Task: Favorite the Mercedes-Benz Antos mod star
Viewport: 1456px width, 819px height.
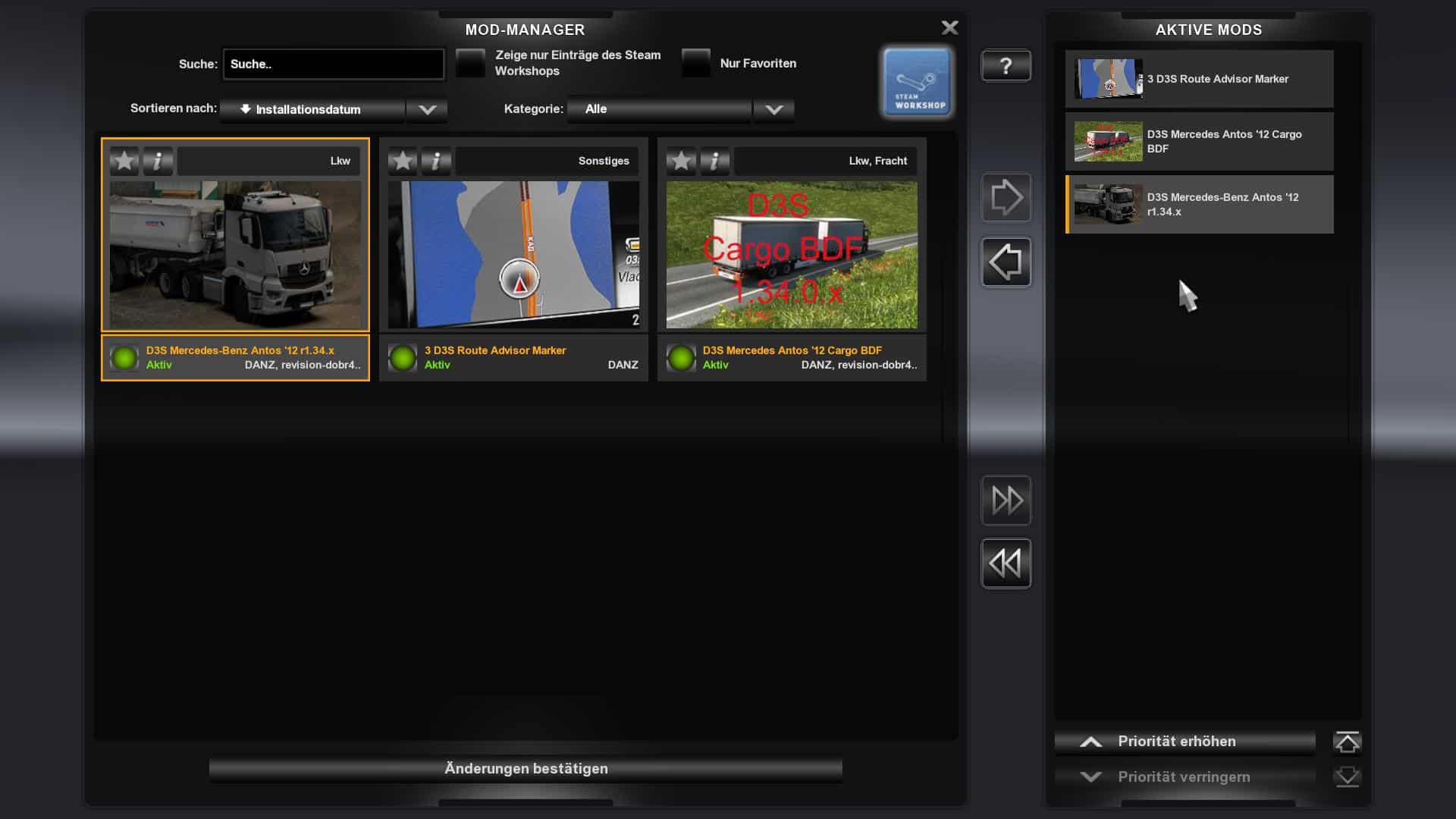Action: (124, 161)
